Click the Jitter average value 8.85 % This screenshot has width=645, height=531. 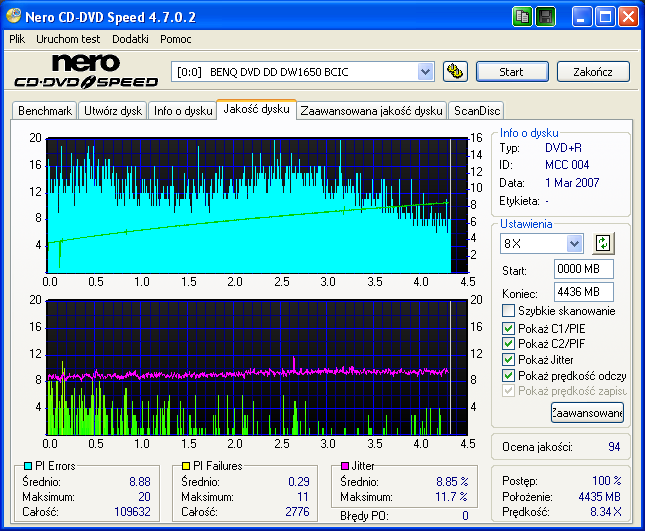pos(452,482)
